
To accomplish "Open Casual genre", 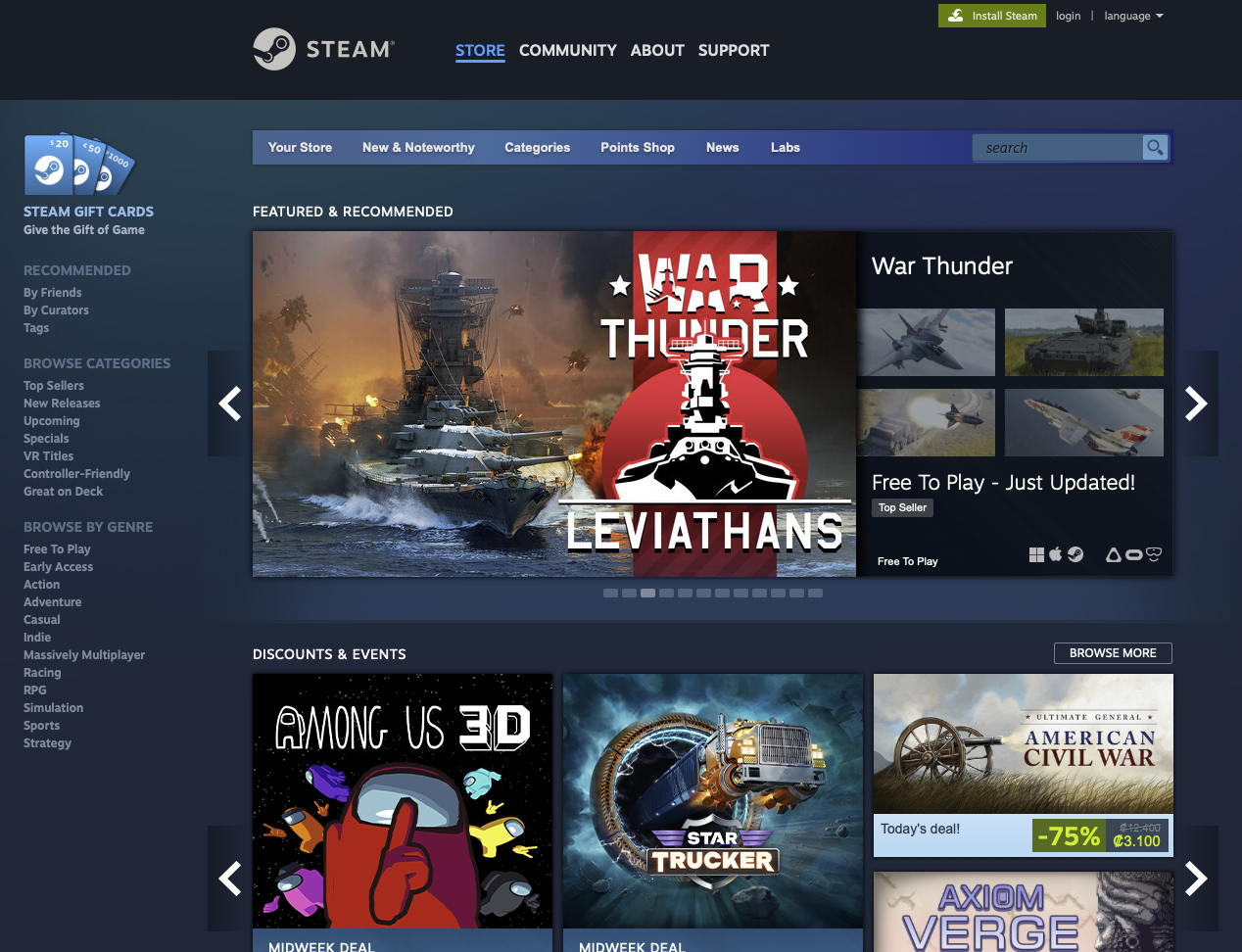I will pos(42,620).
